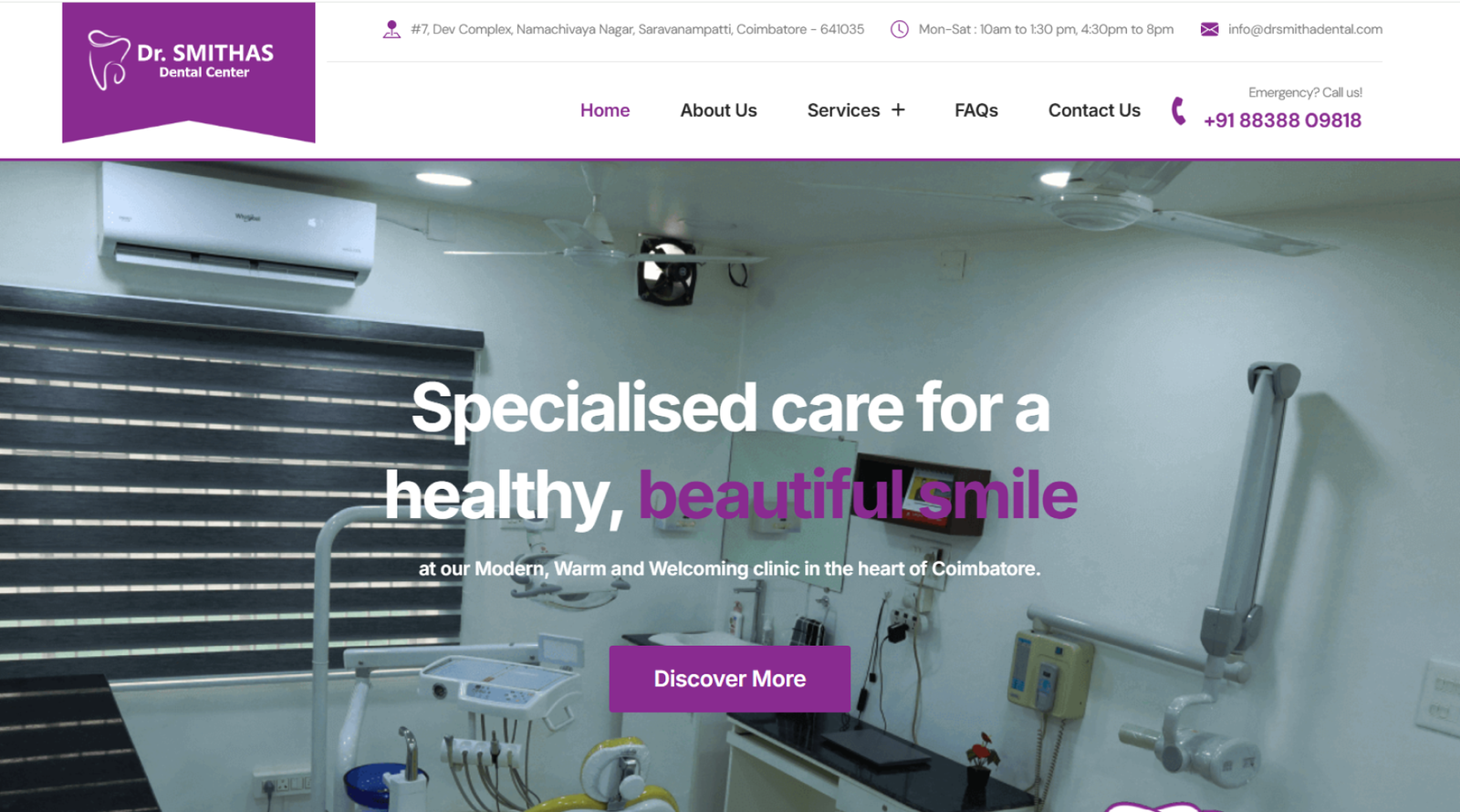The height and width of the screenshot is (812, 1460).
Task: Navigate to Contact Us
Action: [1094, 110]
